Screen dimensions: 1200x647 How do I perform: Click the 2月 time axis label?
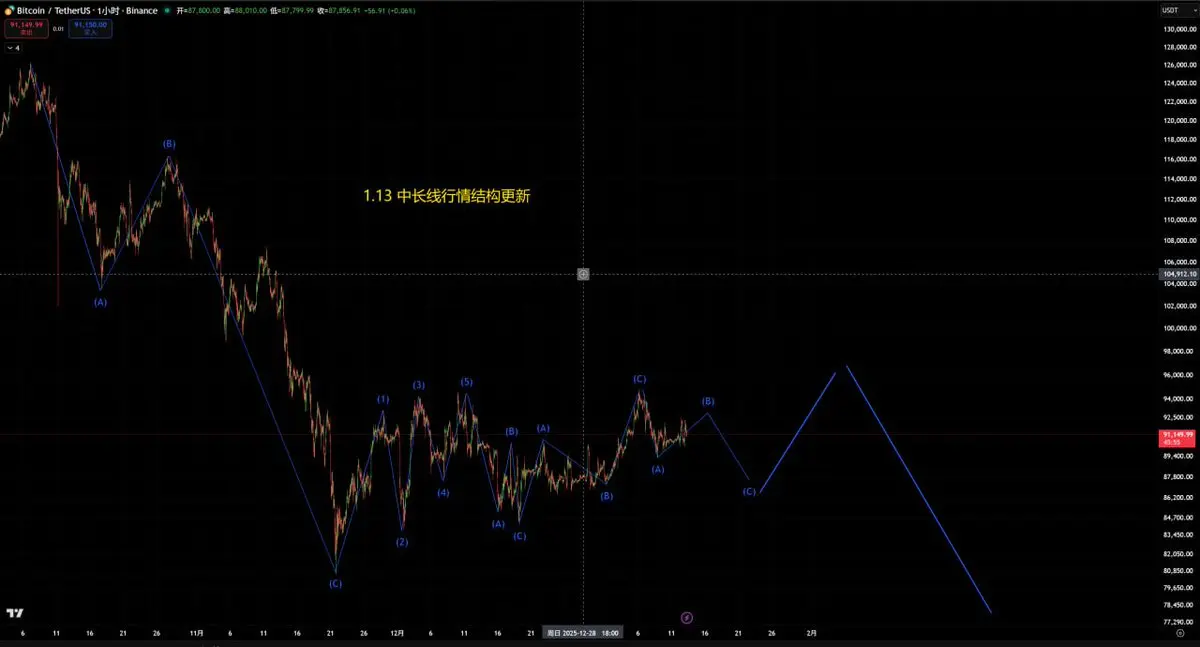(x=811, y=633)
